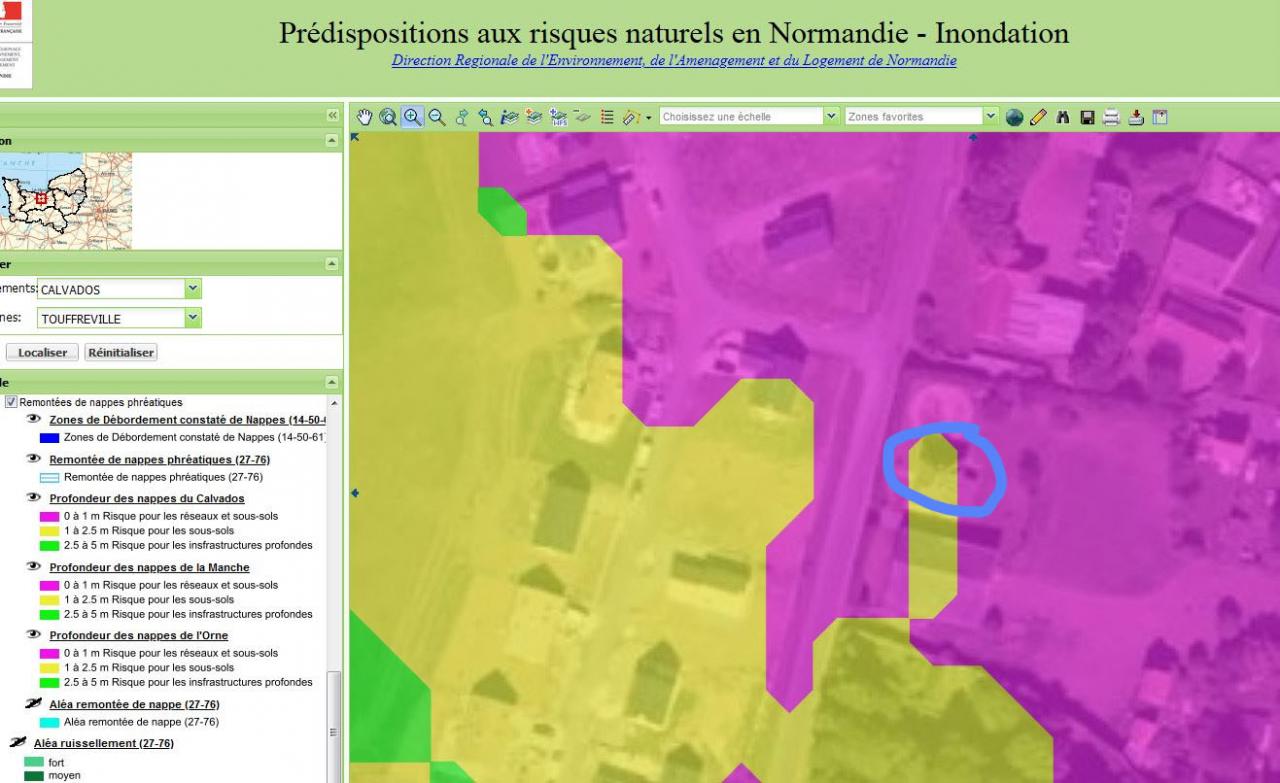The image size is (1280, 783).
Task: Click the first green arrow view-history icon
Action: point(462,117)
